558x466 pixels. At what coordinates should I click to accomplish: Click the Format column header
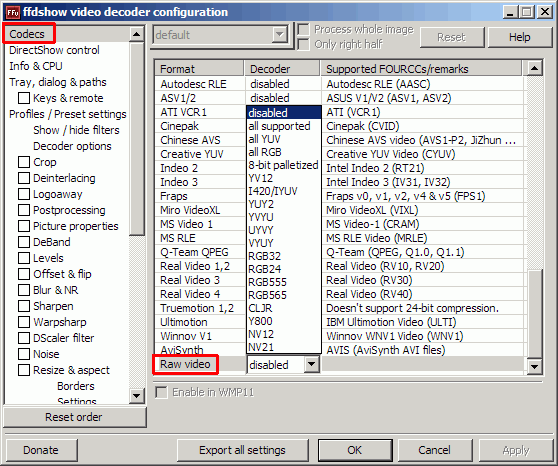[200, 68]
